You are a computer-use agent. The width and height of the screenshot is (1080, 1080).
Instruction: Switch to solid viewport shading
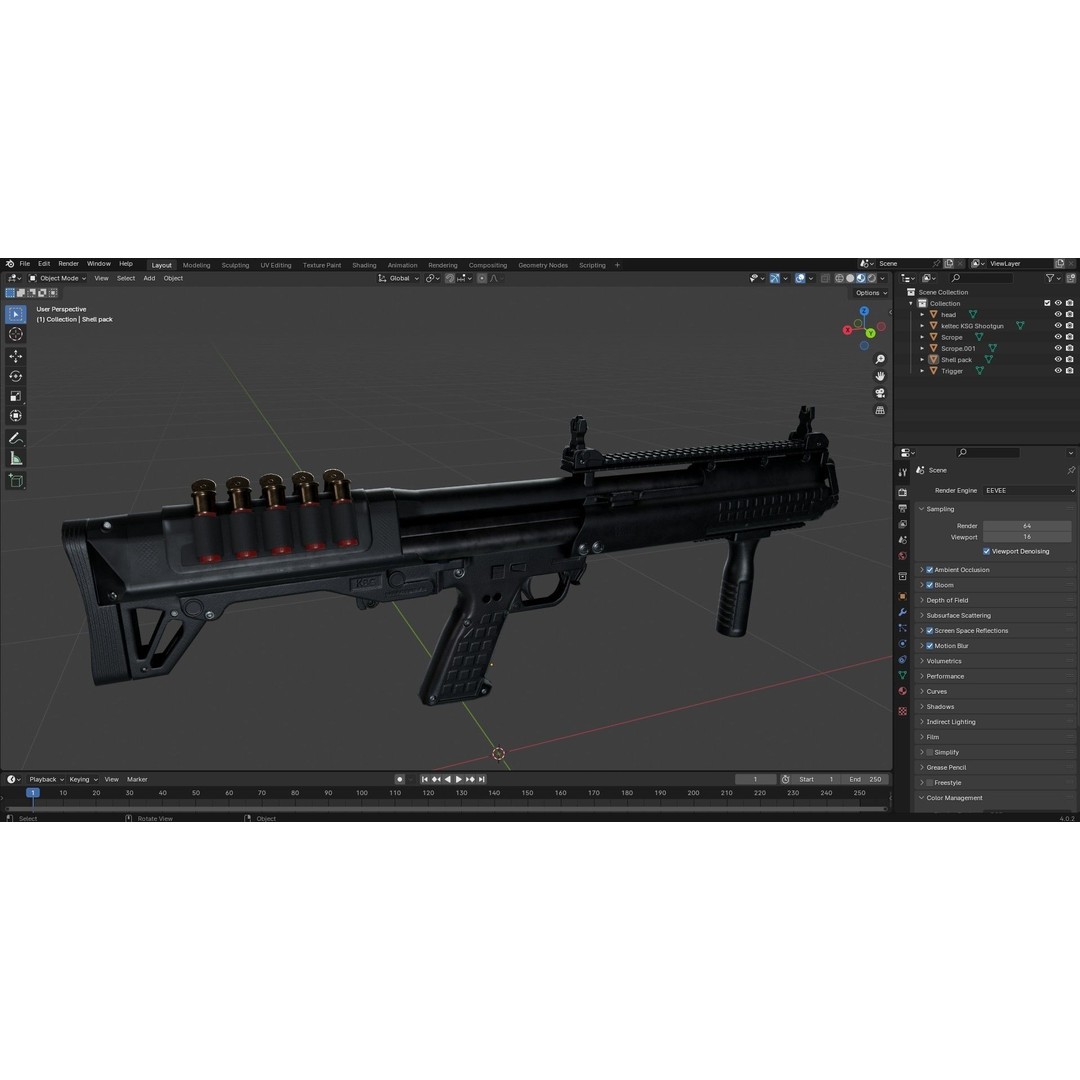click(x=850, y=278)
